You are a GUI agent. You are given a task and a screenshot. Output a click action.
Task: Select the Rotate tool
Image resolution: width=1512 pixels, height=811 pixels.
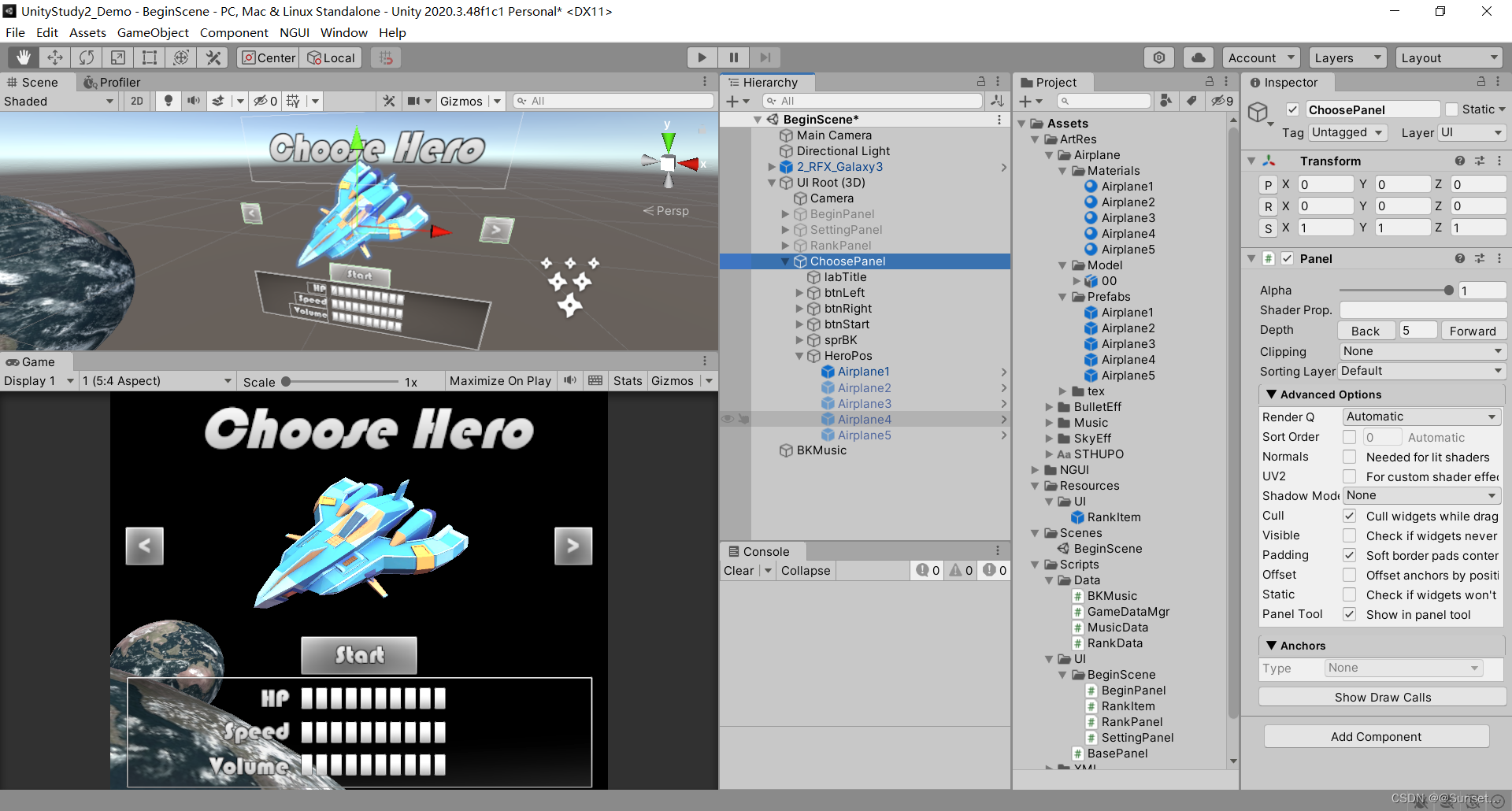click(x=87, y=57)
